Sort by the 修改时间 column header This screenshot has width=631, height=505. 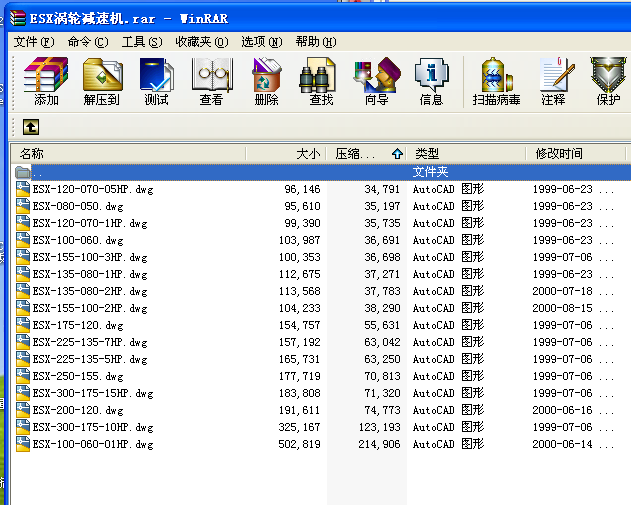576,153
